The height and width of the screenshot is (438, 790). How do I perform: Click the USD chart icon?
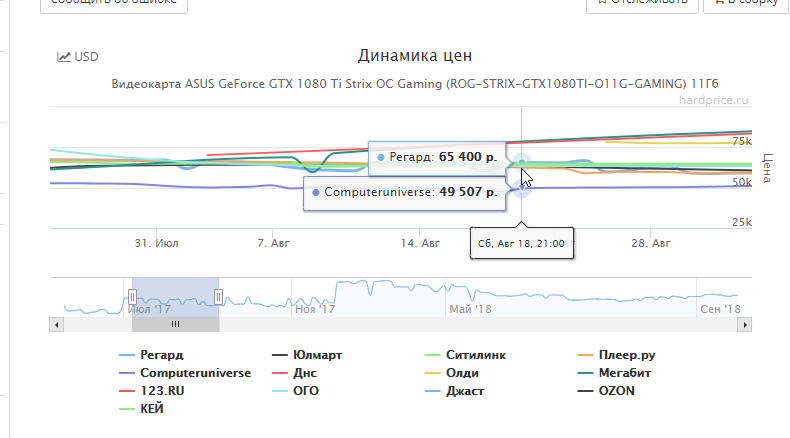click(63, 56)
